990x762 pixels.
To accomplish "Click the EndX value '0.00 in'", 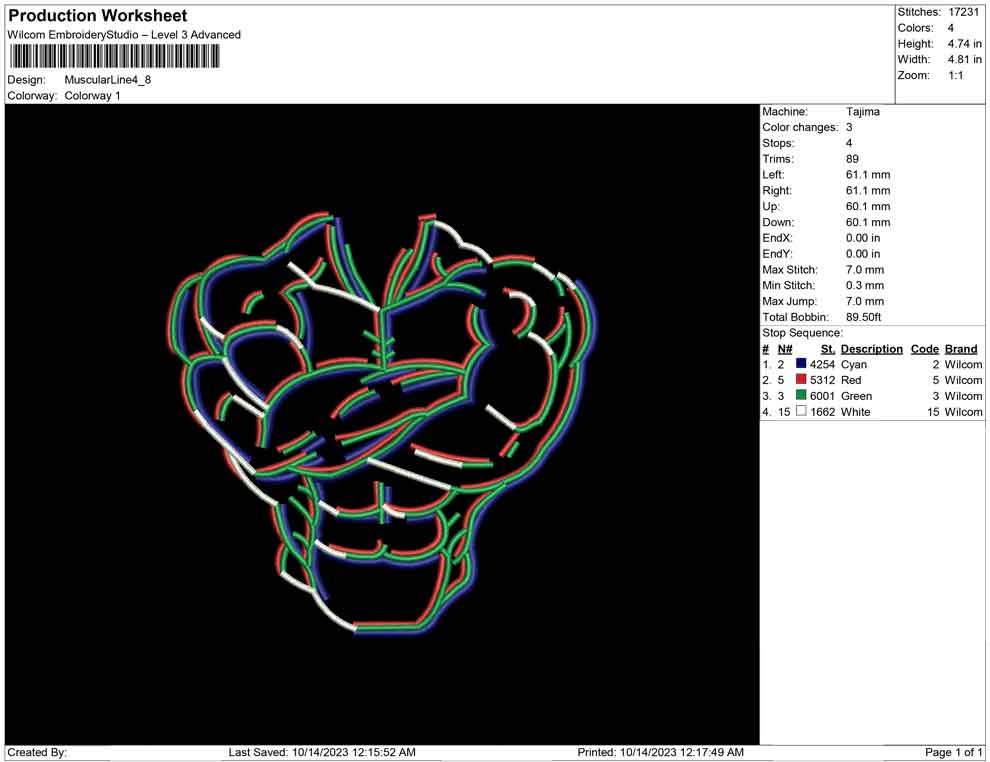I will tap(863, 238).
